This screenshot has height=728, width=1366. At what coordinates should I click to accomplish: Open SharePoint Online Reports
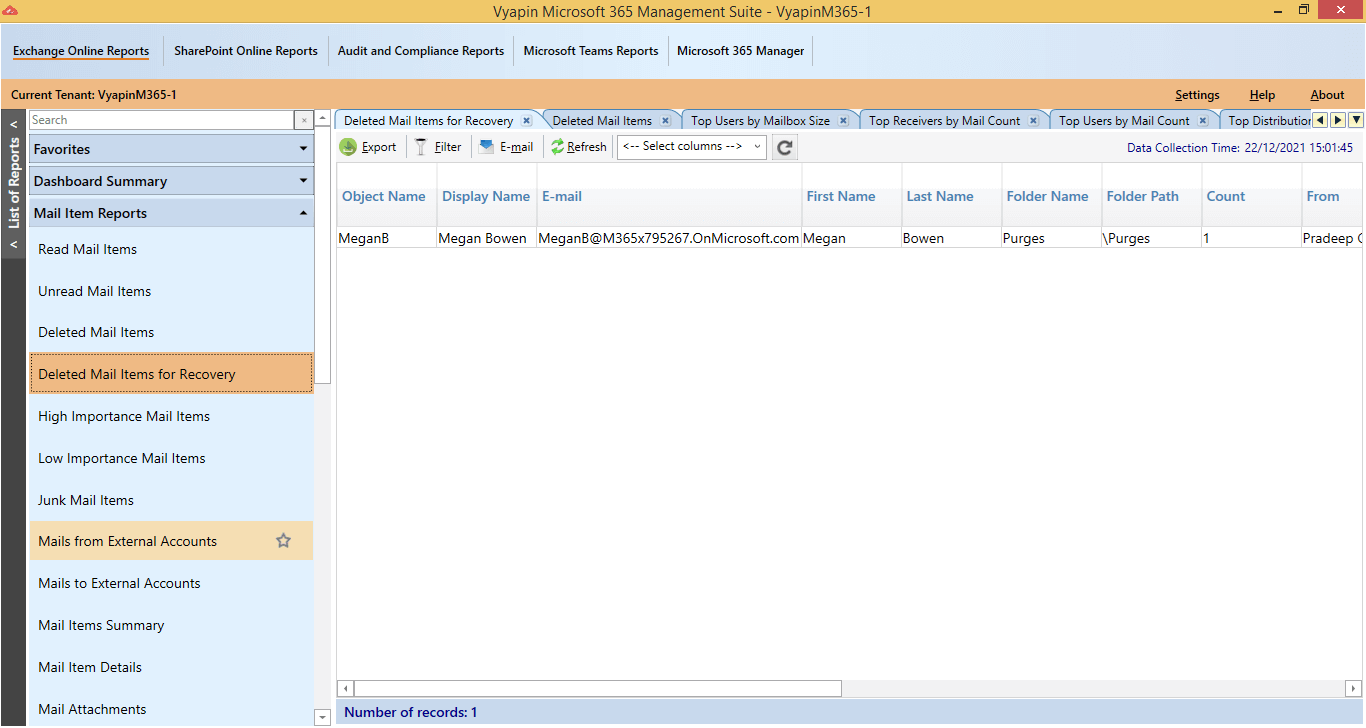coord(246,51)
